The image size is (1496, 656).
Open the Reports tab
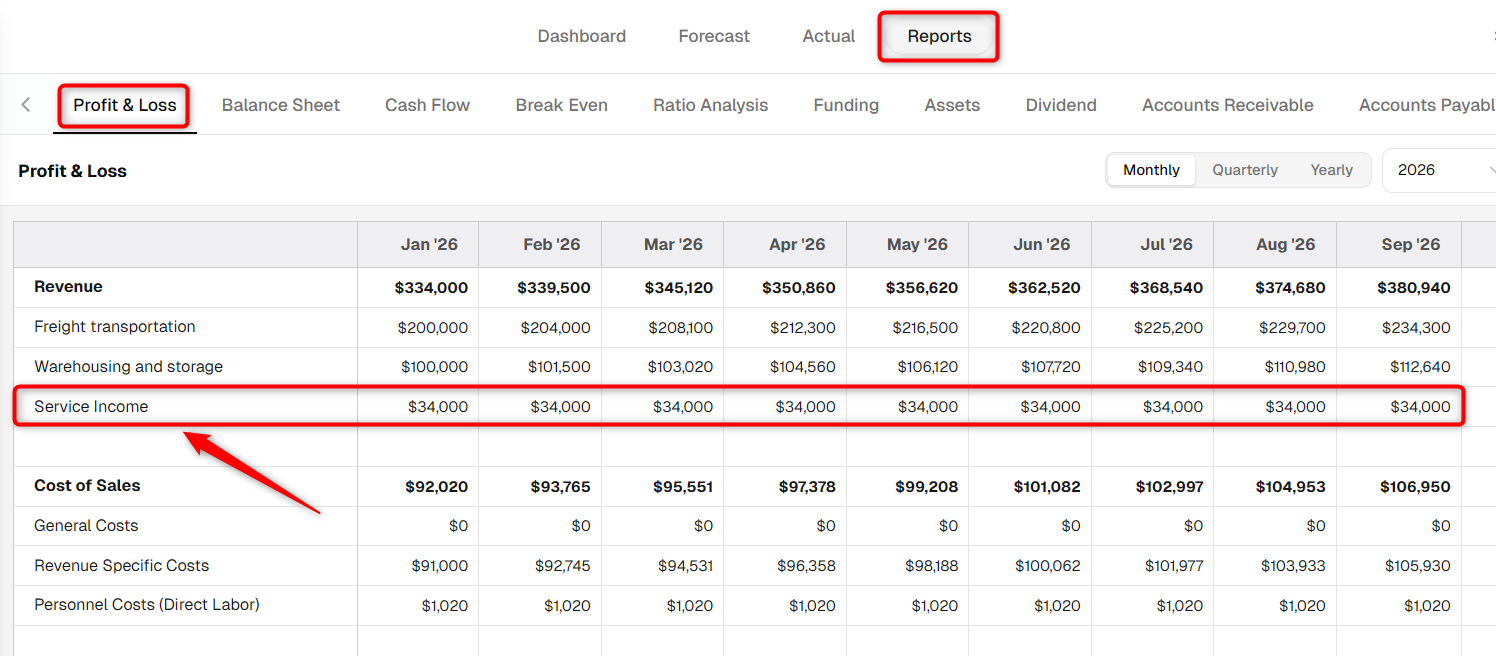(939, 36)
